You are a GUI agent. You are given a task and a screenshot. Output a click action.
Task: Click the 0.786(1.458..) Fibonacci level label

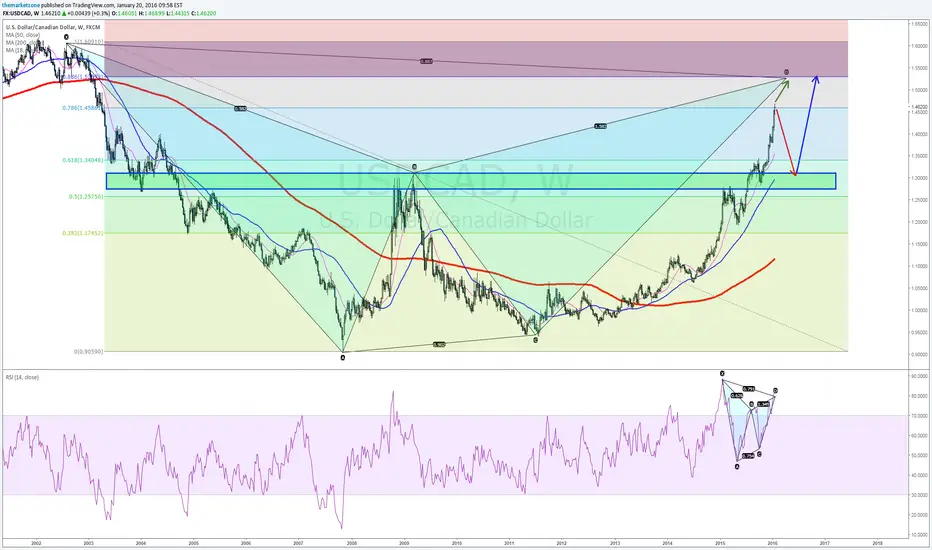point(83,108)
